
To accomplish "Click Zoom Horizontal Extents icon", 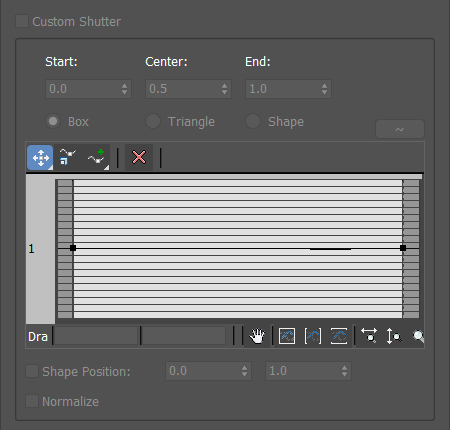I will (x=313, y=336).
